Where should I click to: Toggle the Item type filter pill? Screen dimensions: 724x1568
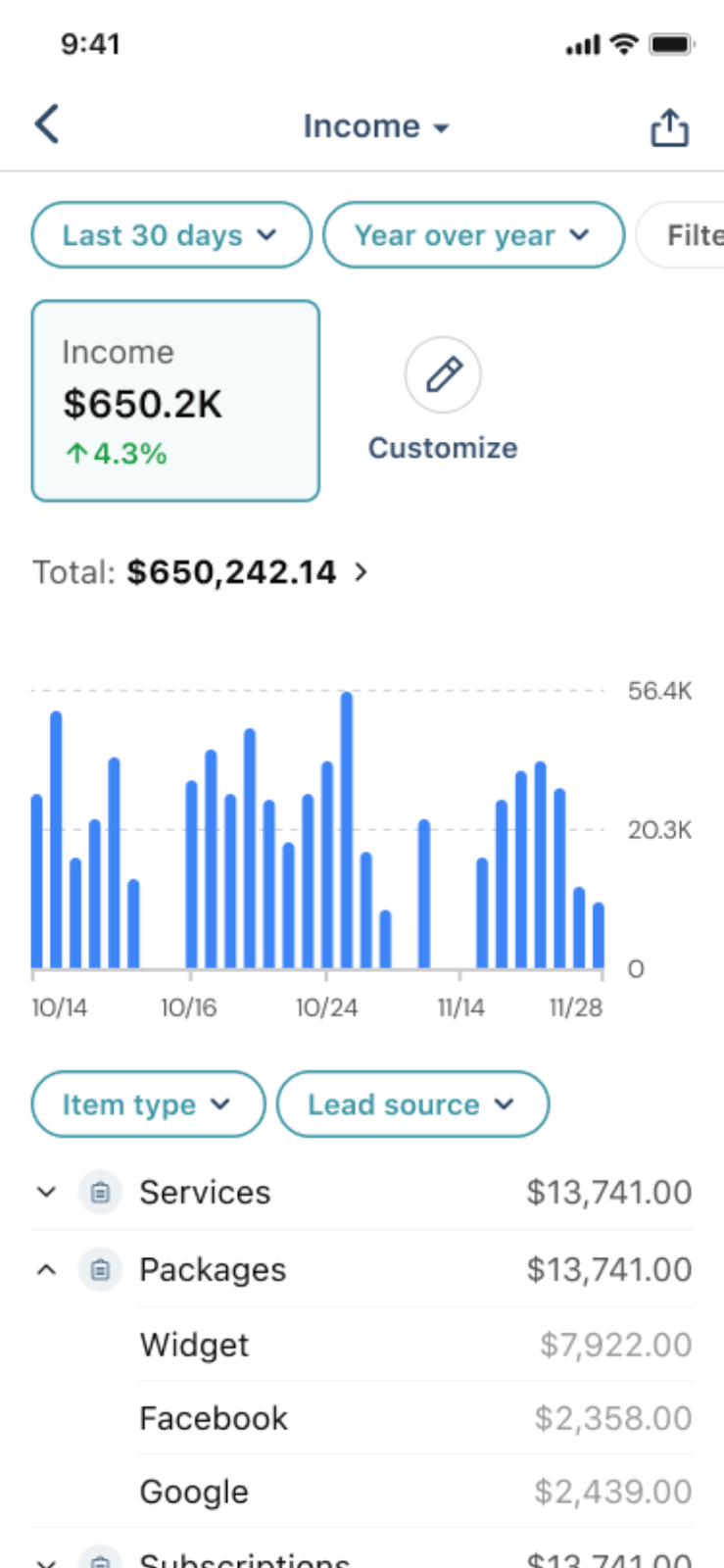click(147, 1104)
